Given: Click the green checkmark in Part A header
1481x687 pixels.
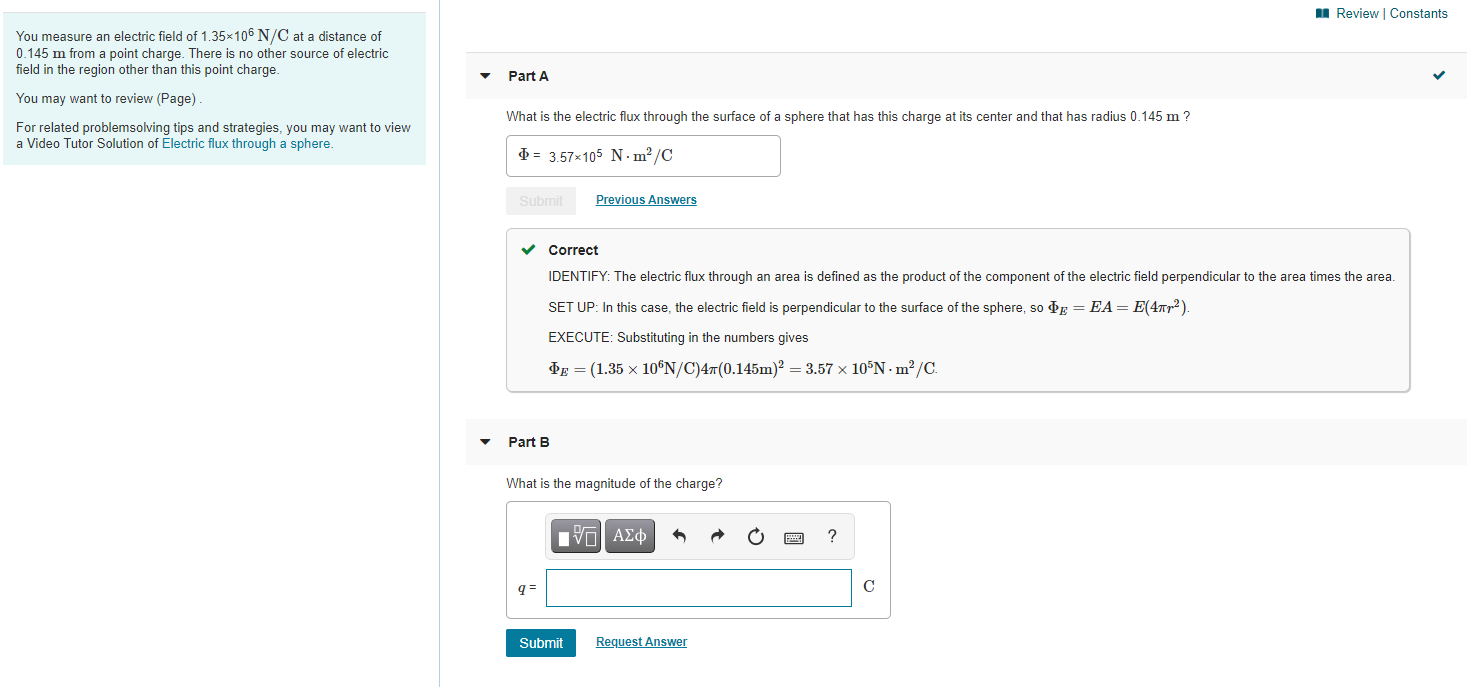Looking at the screenshot, I should [1438, 74].
